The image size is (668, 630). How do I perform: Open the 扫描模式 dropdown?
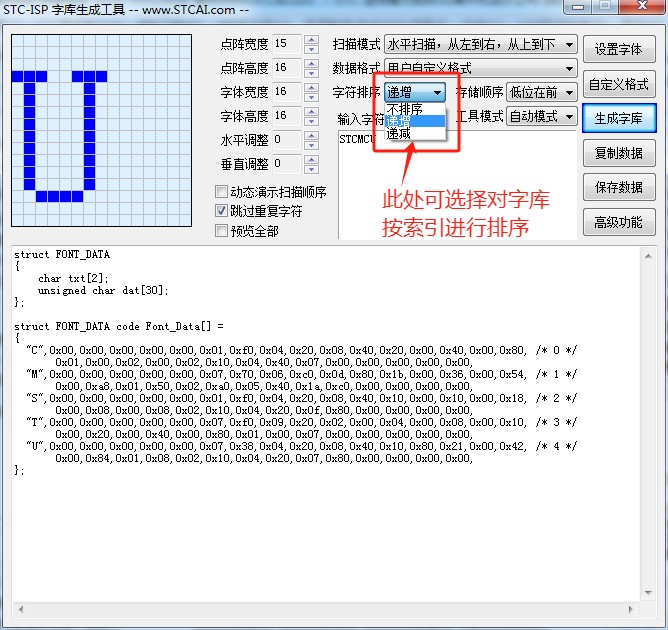pos(480,45)
